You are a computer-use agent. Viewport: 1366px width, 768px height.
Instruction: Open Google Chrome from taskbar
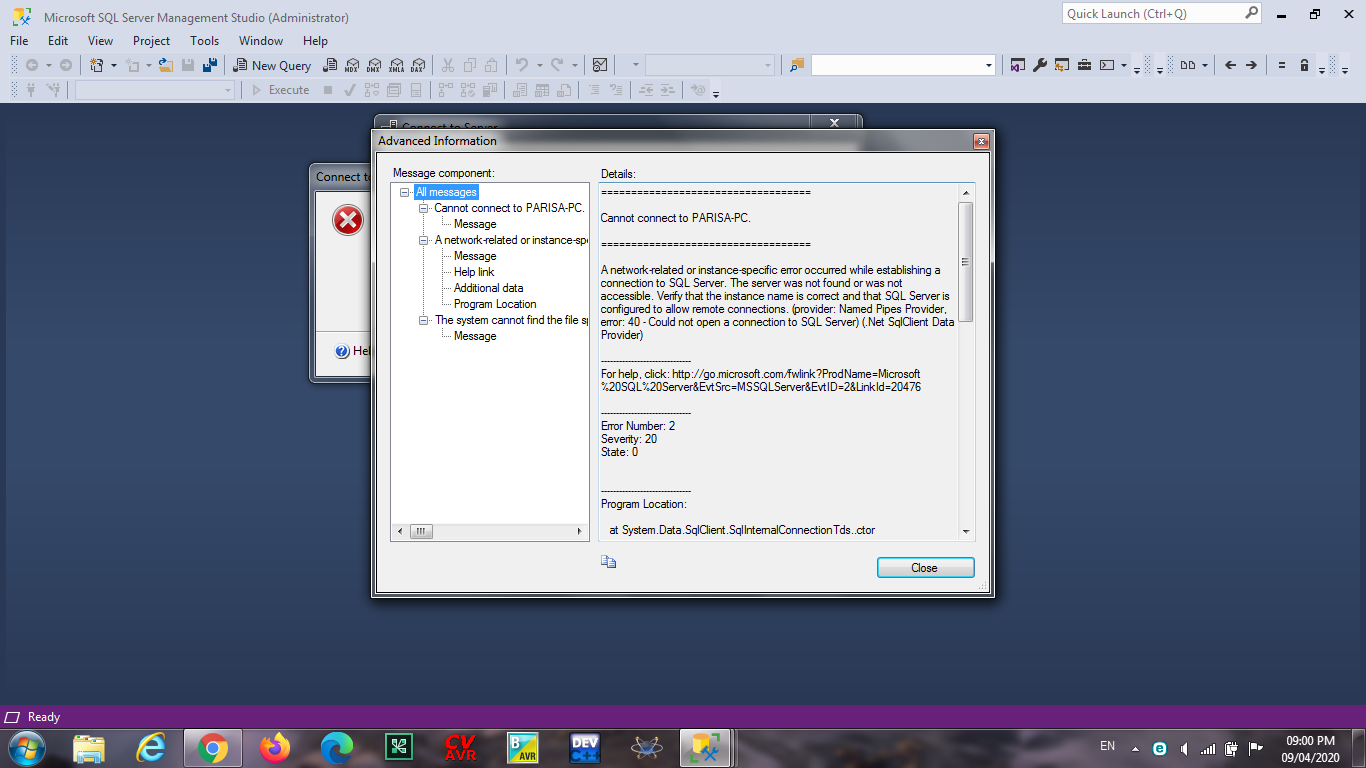(x=212, y=747)
